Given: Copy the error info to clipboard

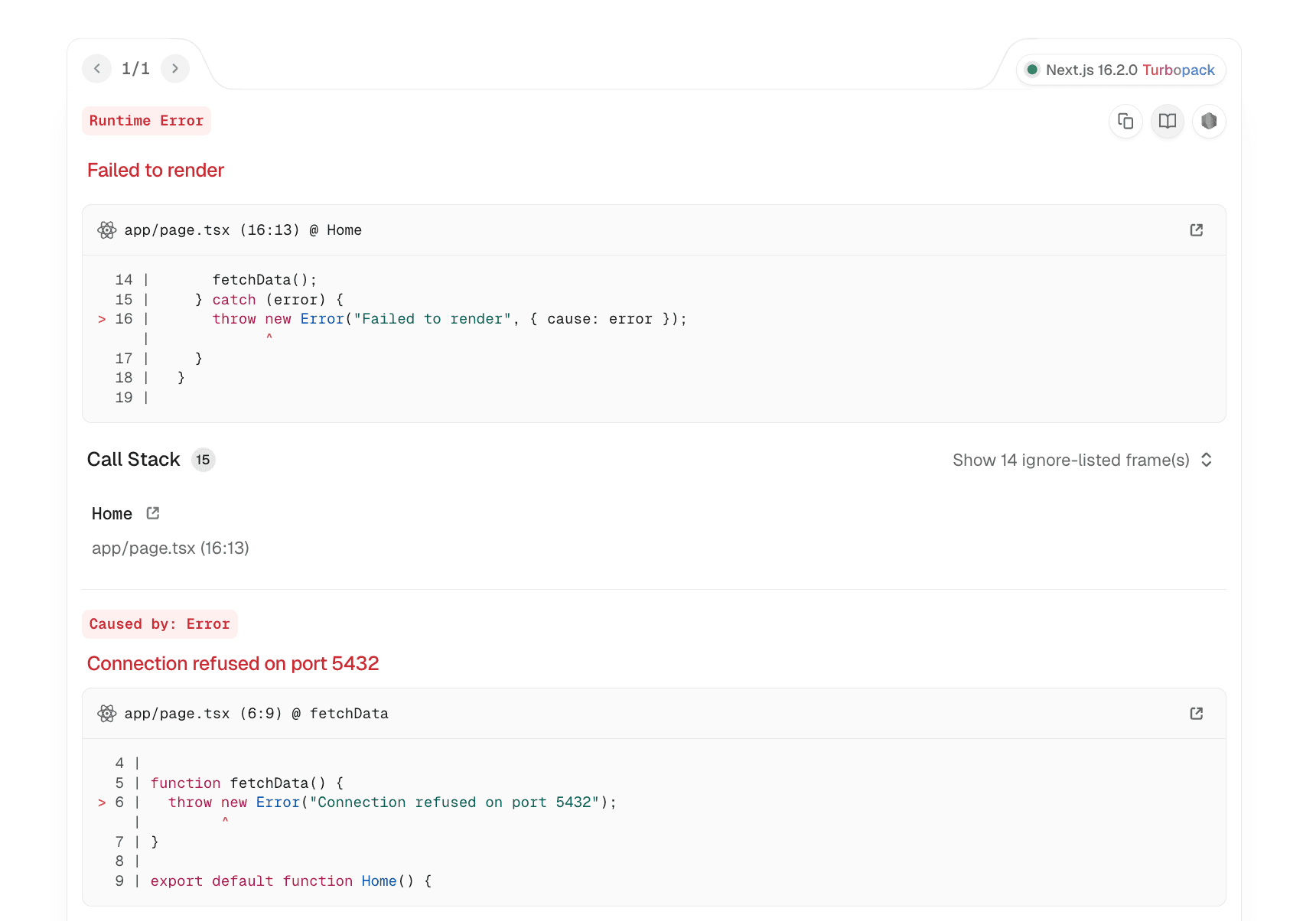Looking at the screenshot, I should (1125, 121).
